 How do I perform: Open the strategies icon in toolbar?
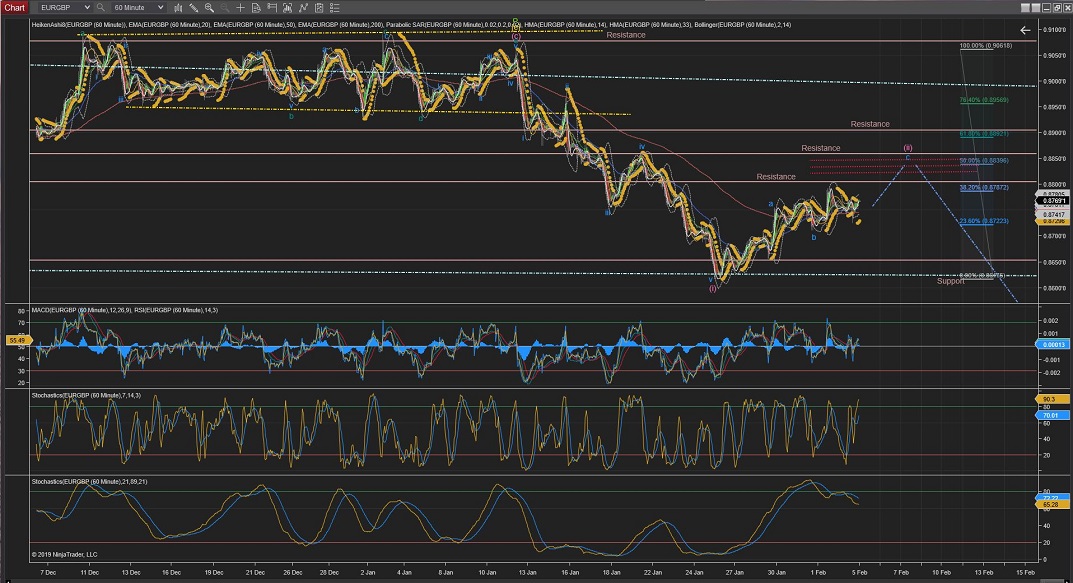(x=303, y=8)
